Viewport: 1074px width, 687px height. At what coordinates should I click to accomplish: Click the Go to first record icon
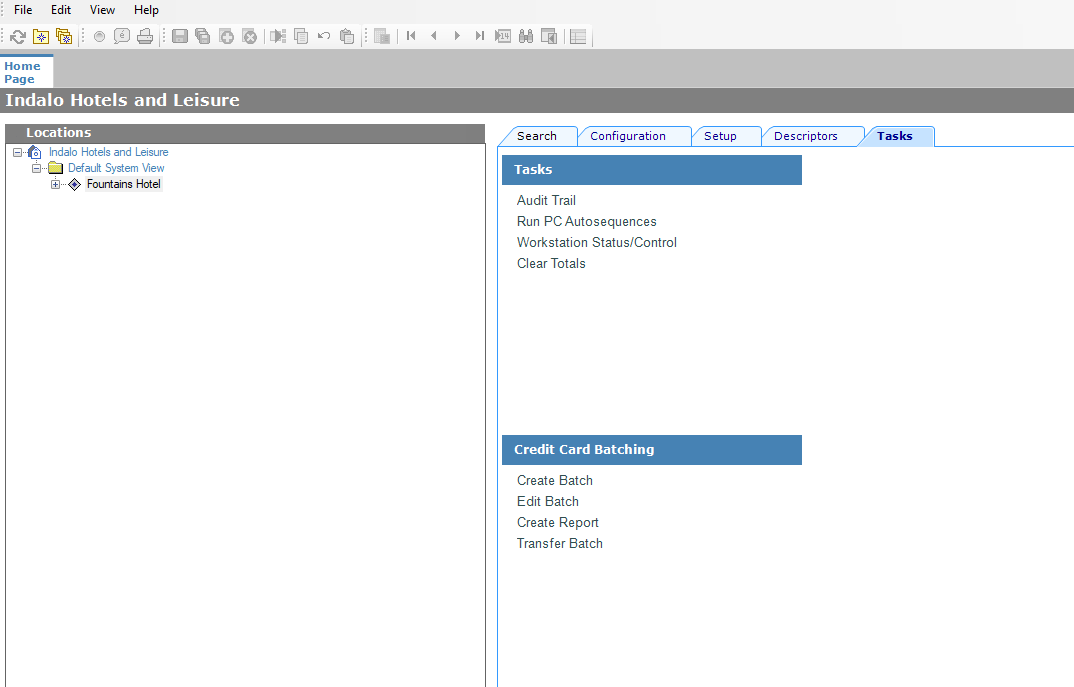[411, 37]
